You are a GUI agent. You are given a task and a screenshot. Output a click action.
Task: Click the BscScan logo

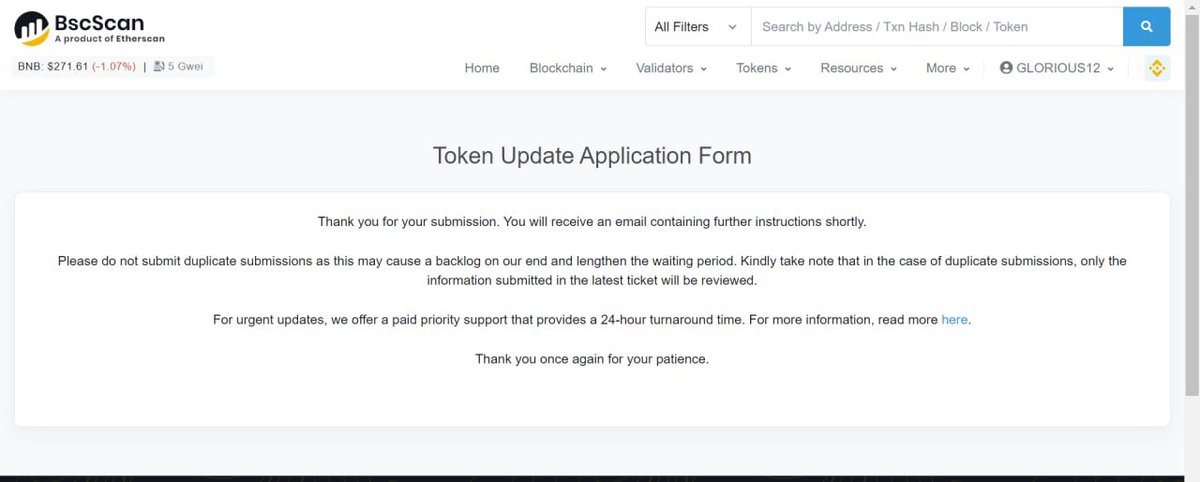pyautogui.click(x=89, y=28)
